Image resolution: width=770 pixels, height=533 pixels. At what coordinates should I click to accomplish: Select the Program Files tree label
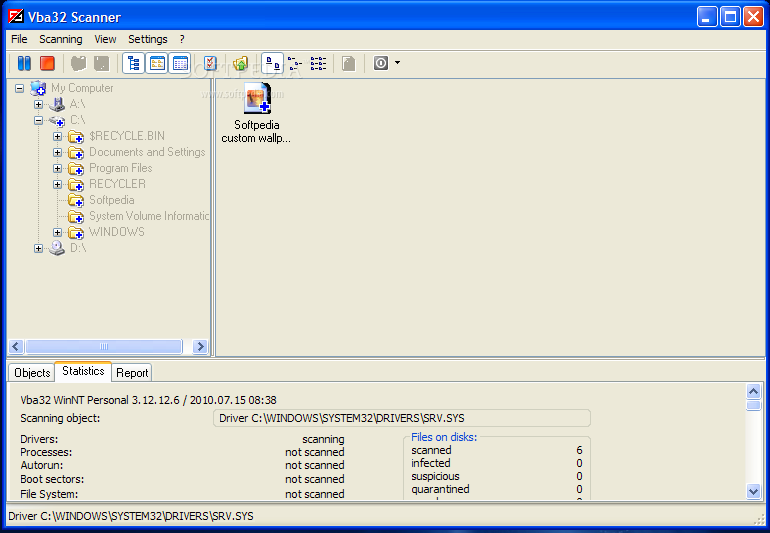click(x=121, y=168)
